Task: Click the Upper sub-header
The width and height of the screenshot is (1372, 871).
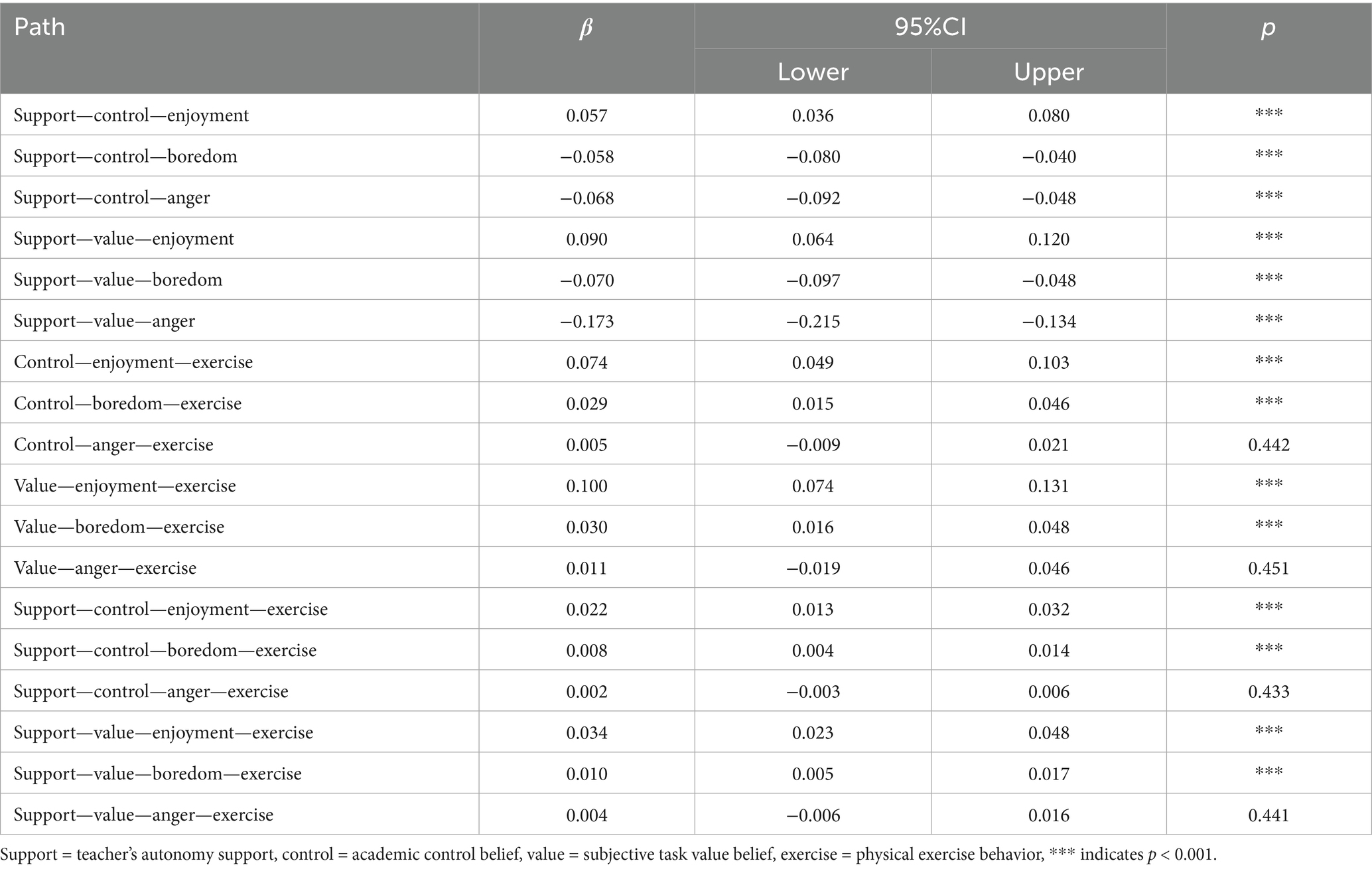Action: click(x=1048, y=72)
